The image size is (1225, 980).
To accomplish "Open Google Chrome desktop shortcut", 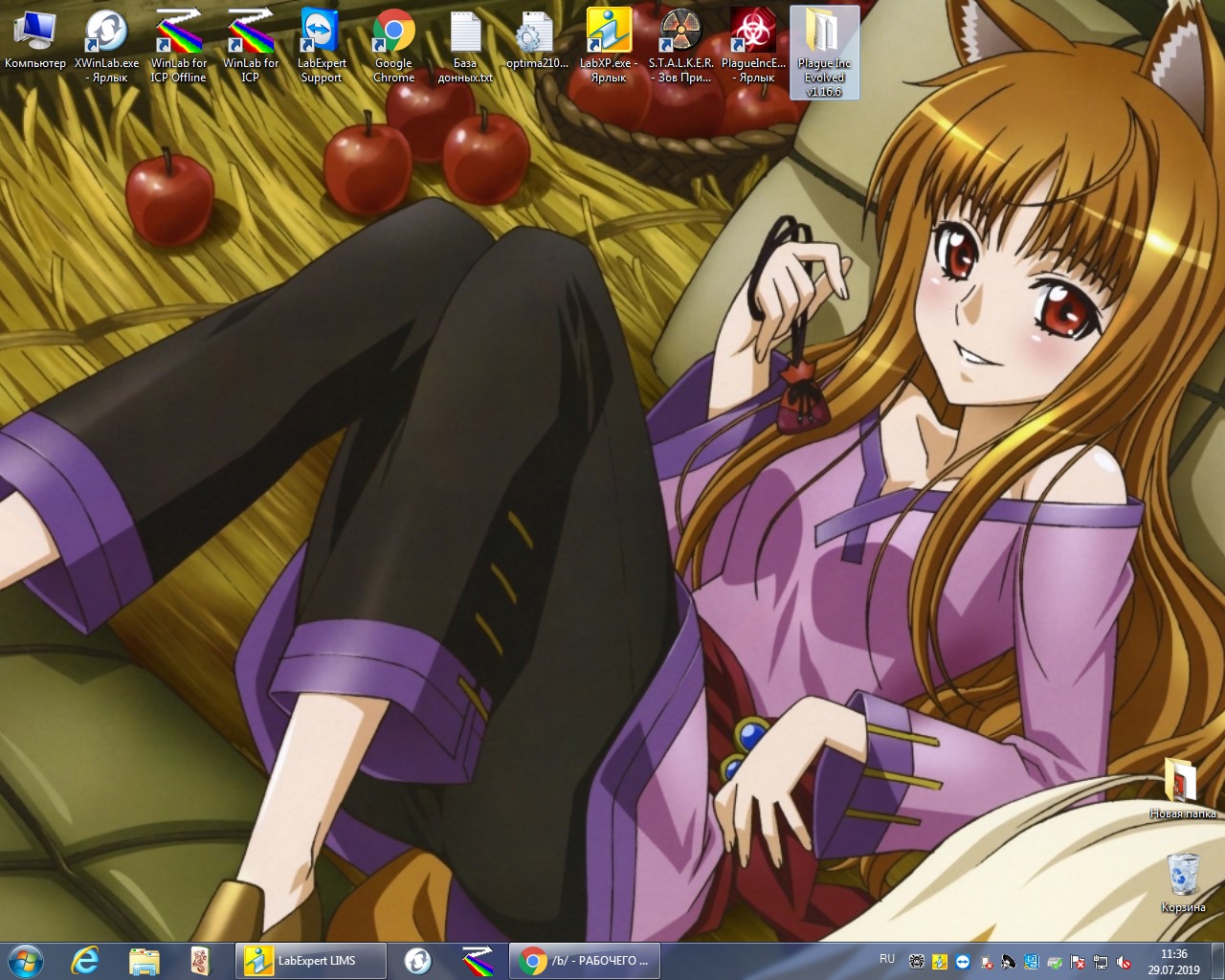I will click(x=393, y=45).
